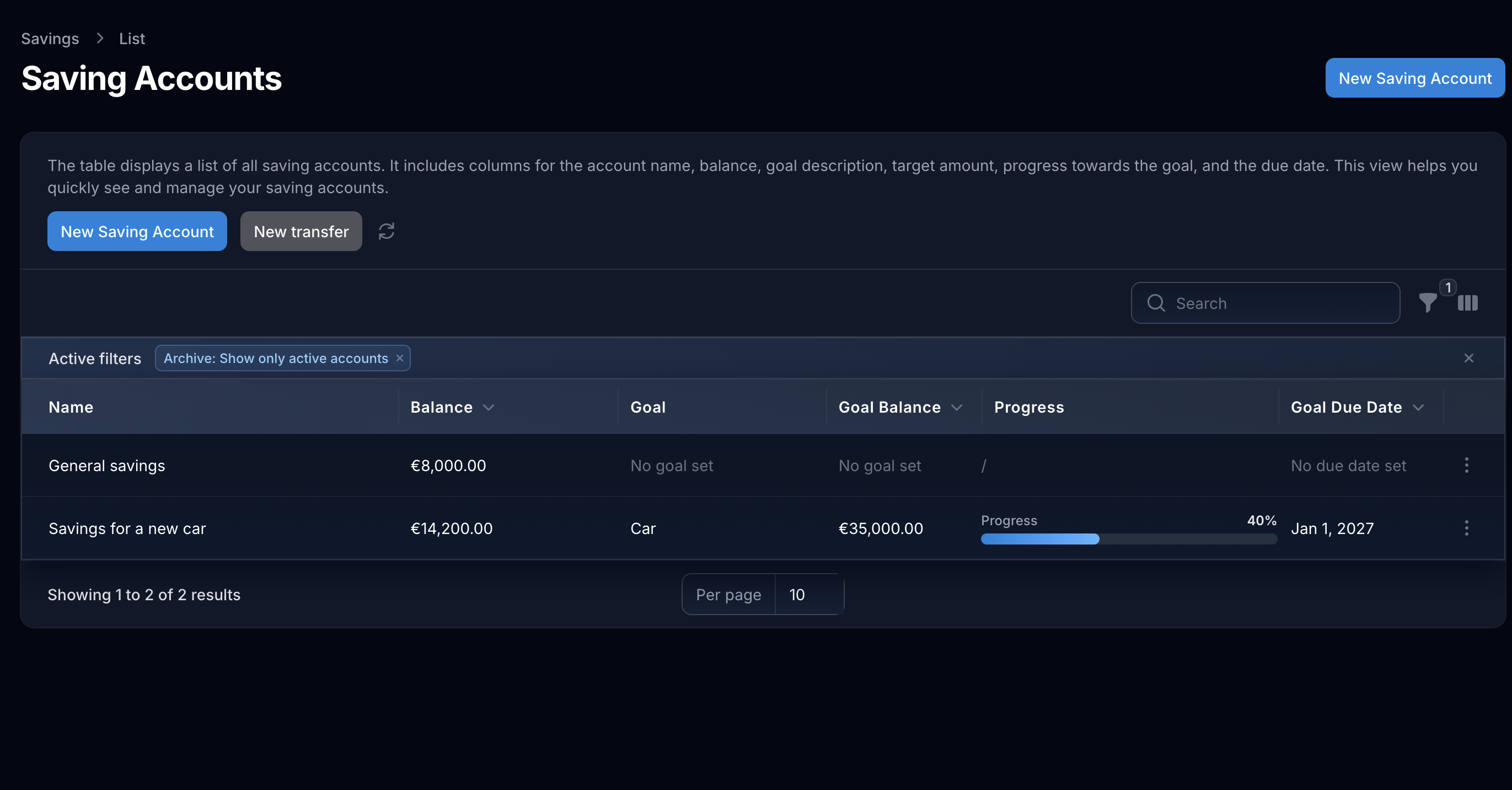Image resolution: width=1512 pixels, height=790 pixels.
Task: Open the Goal Due Date sort dropdown
Action: click(1418, 407)
